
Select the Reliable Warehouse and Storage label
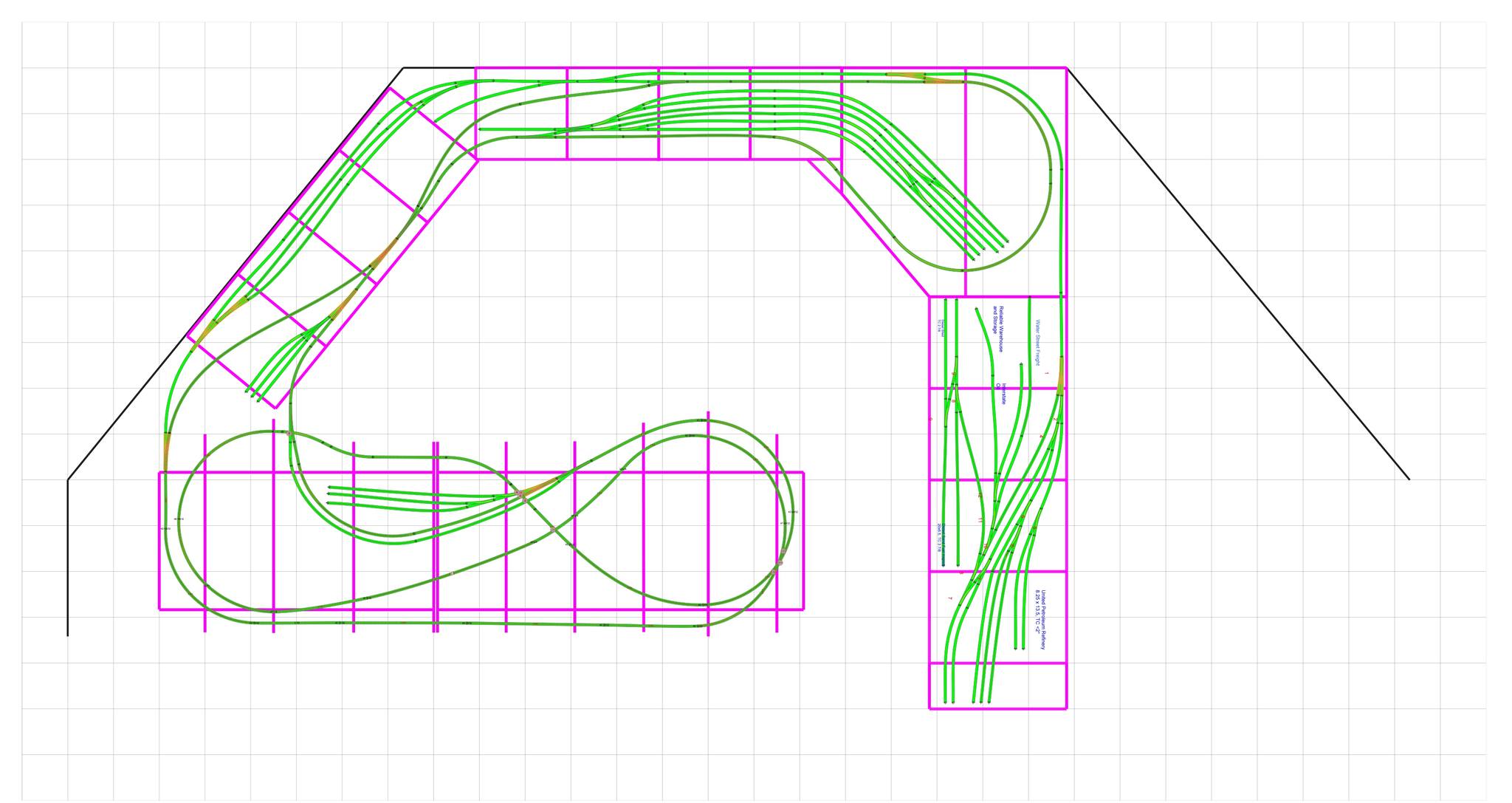click(998, 329)
